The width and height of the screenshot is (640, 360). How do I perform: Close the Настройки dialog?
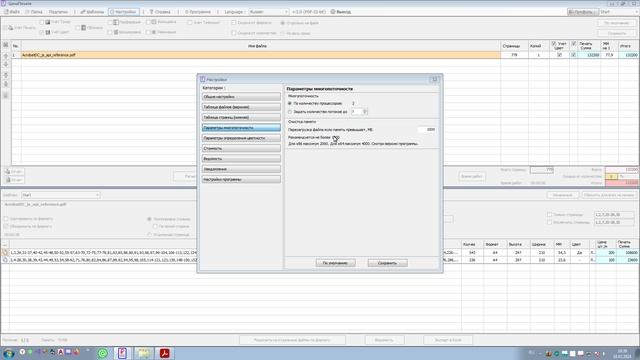[435, 79]
